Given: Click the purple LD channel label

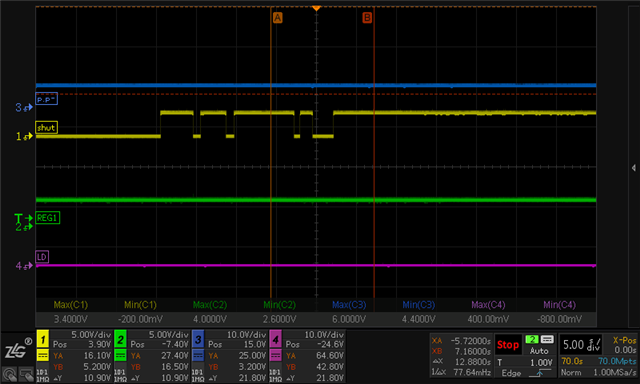Looking at the screenshot, I should (x=42, y=257).
